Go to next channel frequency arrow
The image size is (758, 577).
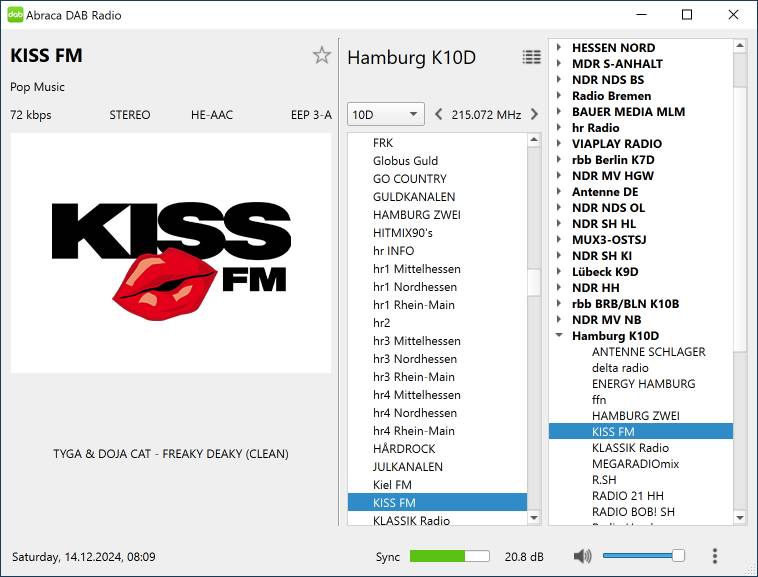pyautogui.click(x=534, y=115)
